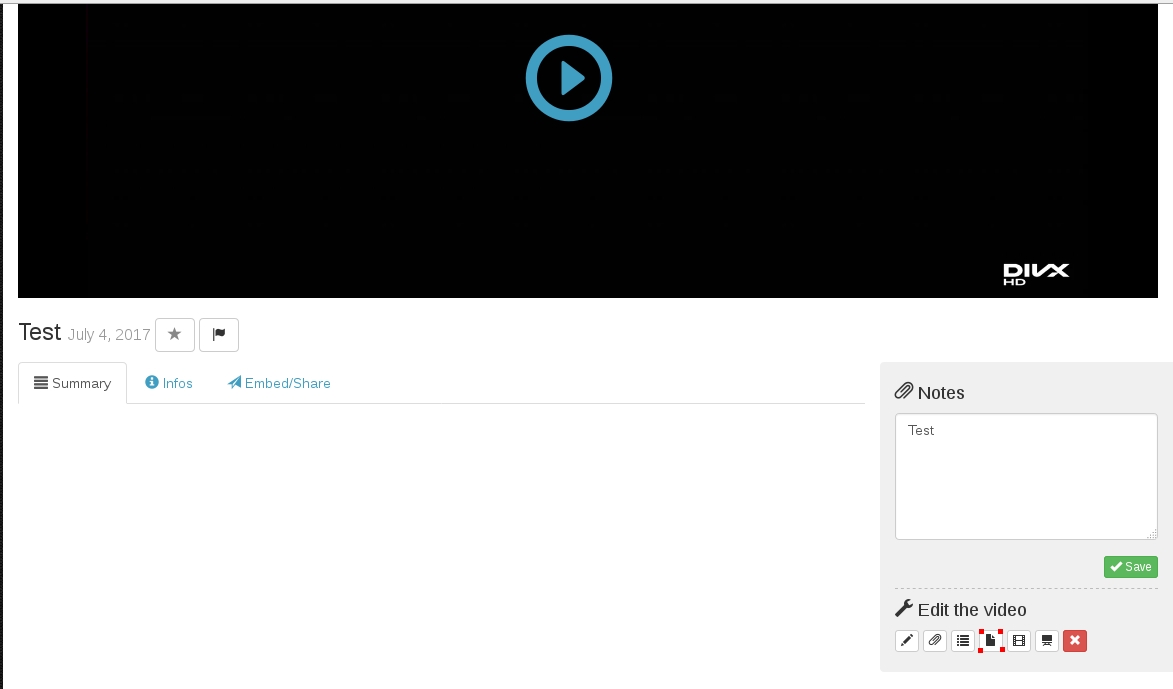This screenshot has width=1173, height=689.
Task: Click the document file icon in the edit toolbar
Action: (x=990, y=641)
